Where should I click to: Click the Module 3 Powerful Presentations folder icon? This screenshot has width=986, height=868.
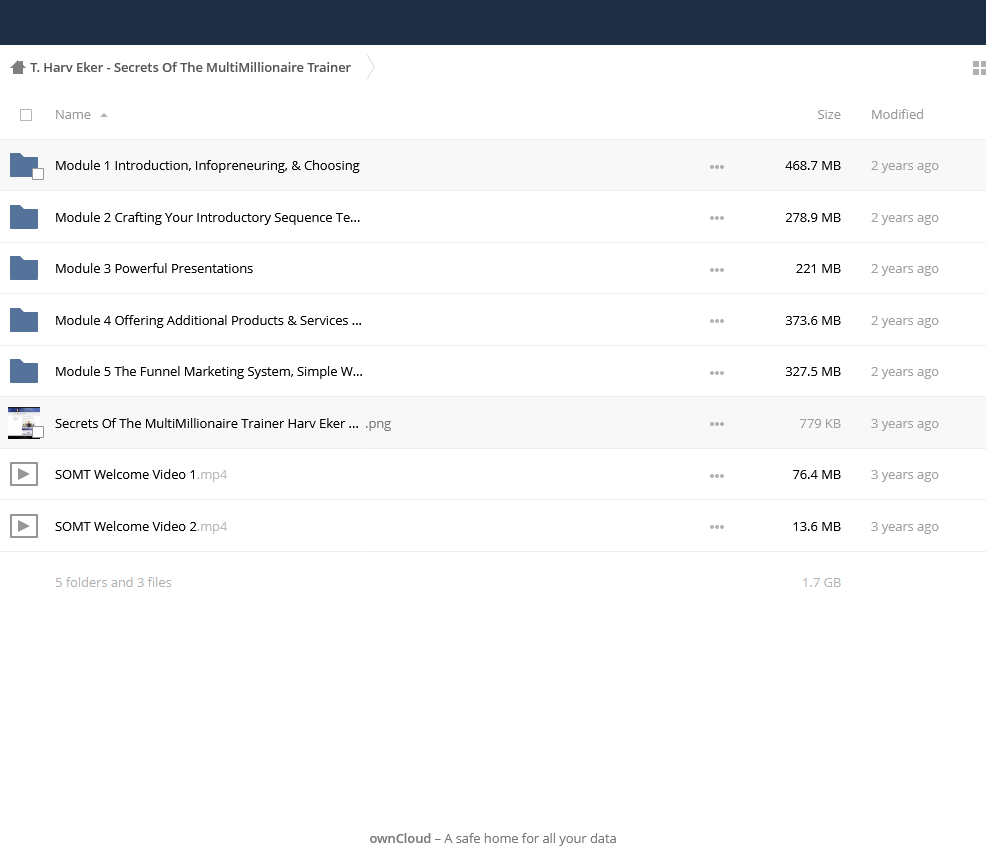pos(24,269)
